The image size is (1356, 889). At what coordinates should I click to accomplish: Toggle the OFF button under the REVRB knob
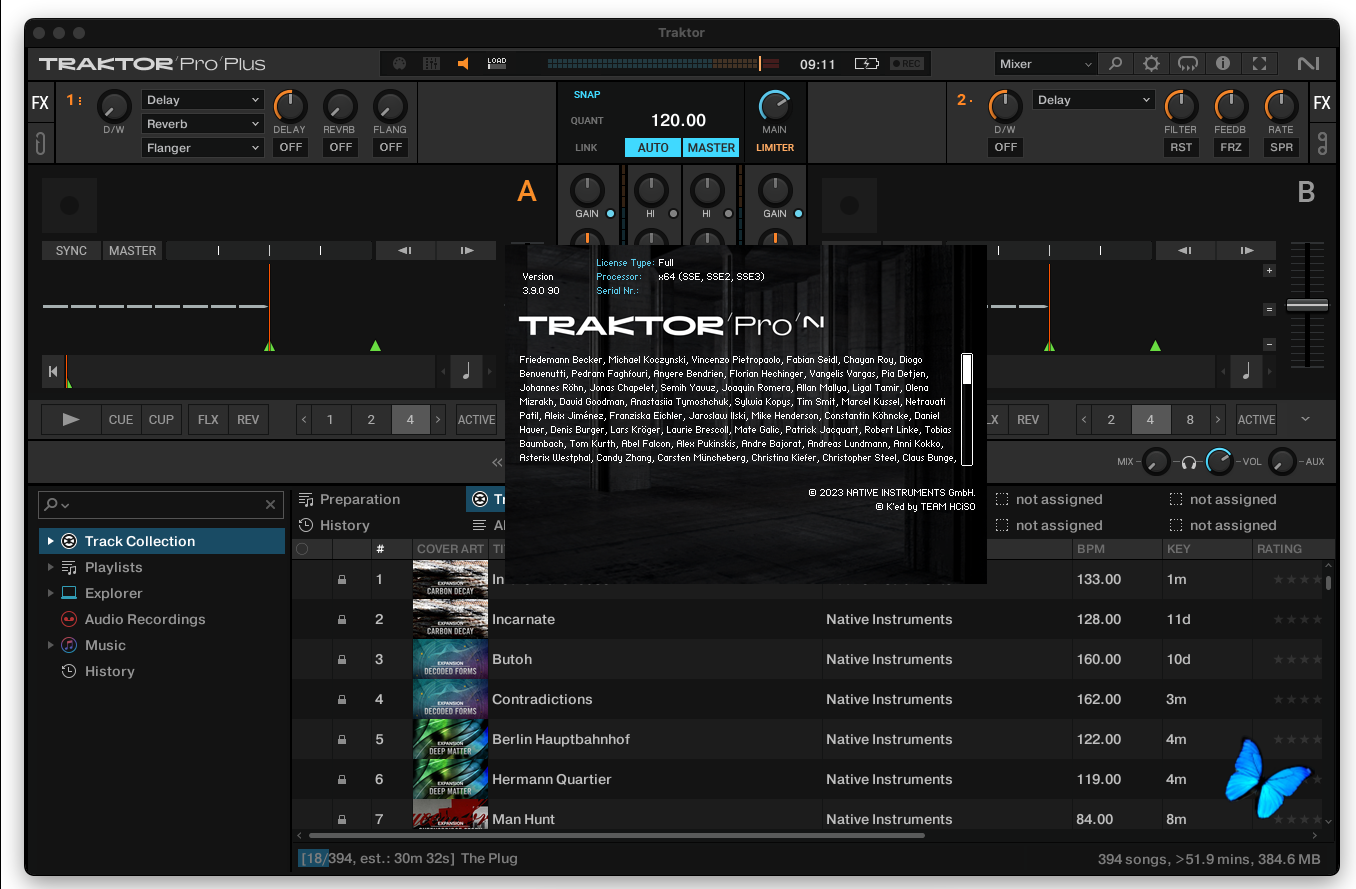[x=341, y=147]
